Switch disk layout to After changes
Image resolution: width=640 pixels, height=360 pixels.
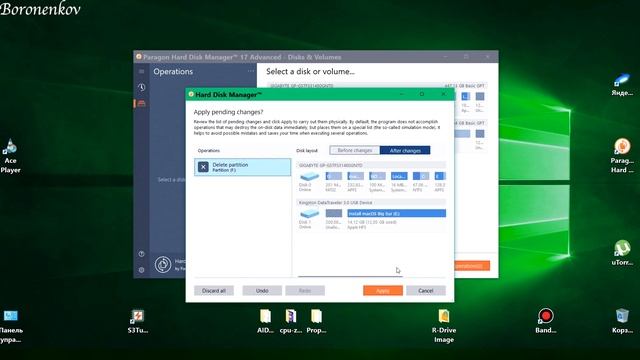coord(405,150)
